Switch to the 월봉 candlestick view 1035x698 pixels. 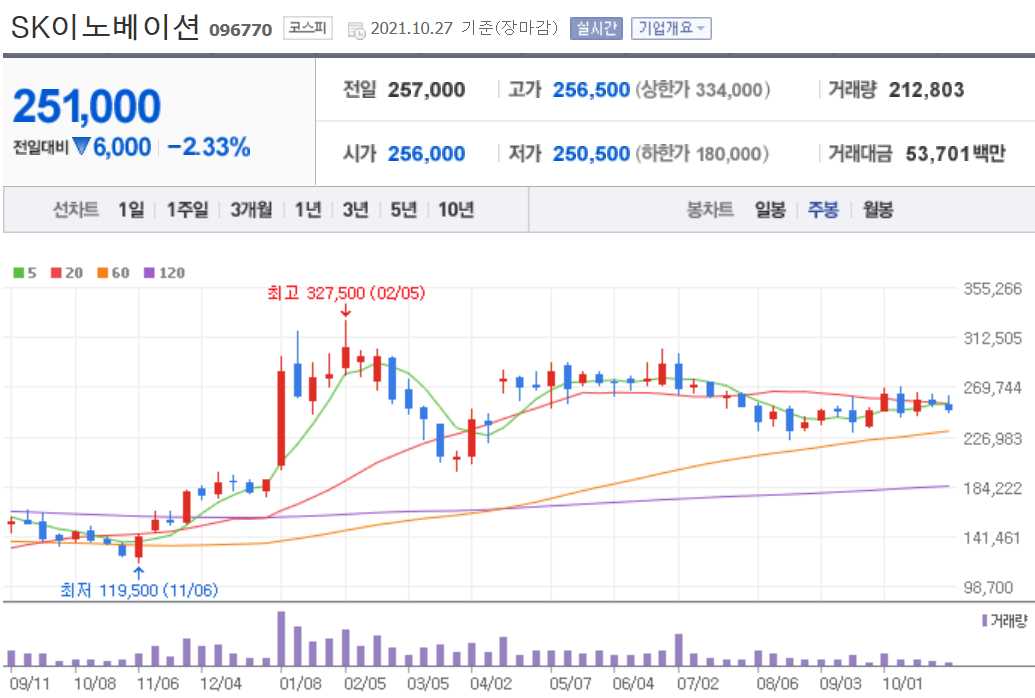coord(876,210)
